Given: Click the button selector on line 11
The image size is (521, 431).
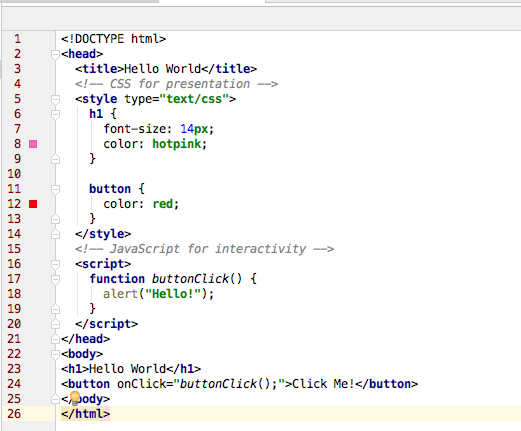Looking at the screenshot, I should (110, 189).
